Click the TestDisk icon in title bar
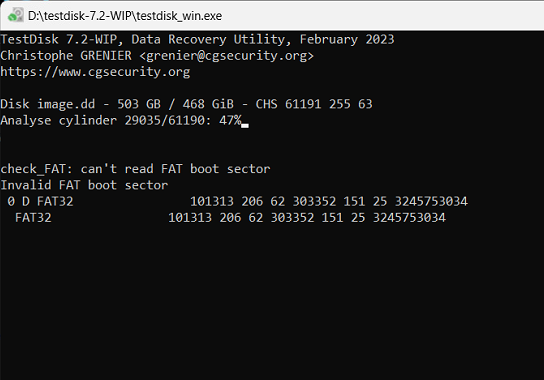The width and height of the screenshot is (544, 380). [16, 15]
